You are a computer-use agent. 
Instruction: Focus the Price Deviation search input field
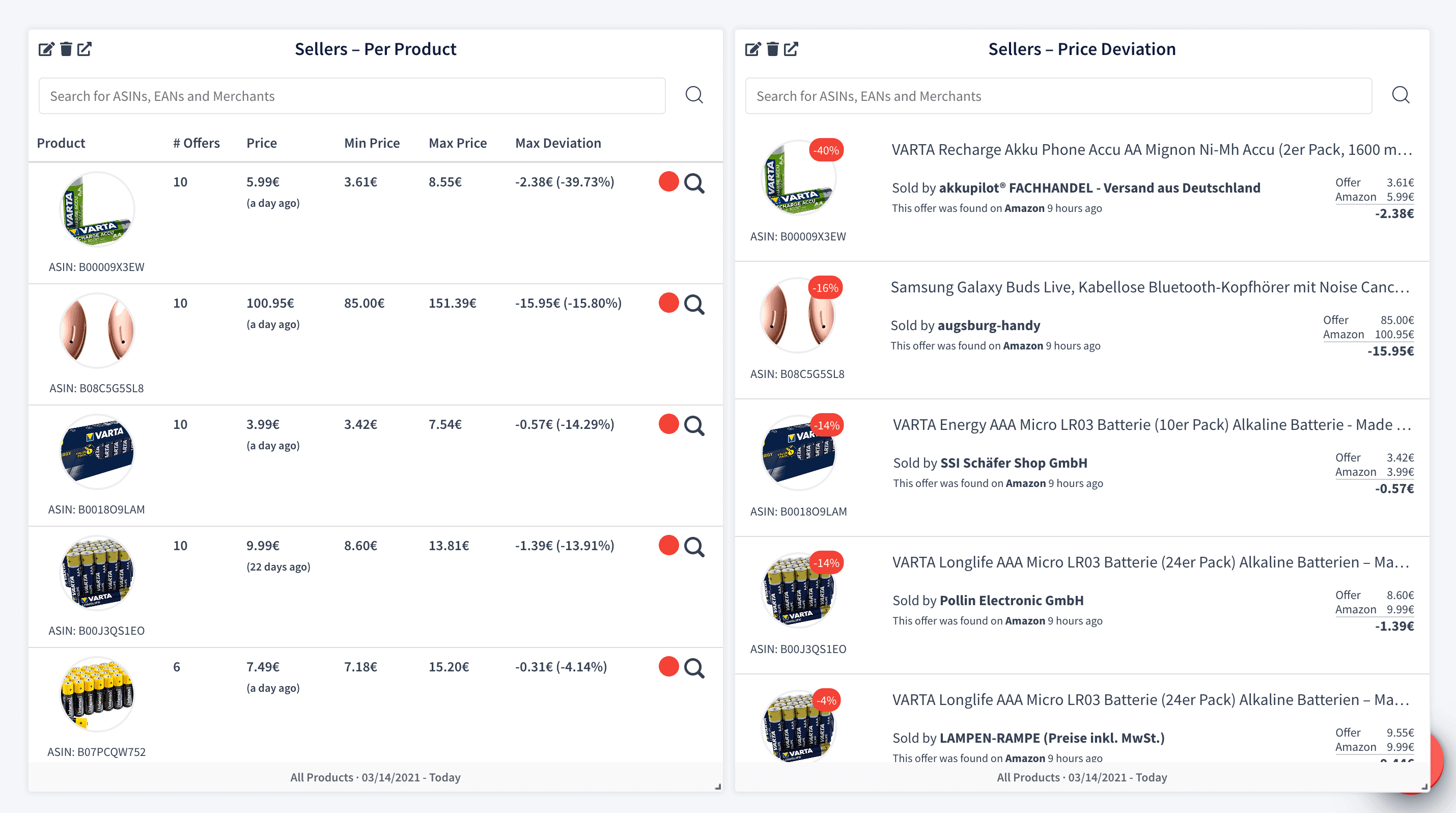coord(1058,96)
